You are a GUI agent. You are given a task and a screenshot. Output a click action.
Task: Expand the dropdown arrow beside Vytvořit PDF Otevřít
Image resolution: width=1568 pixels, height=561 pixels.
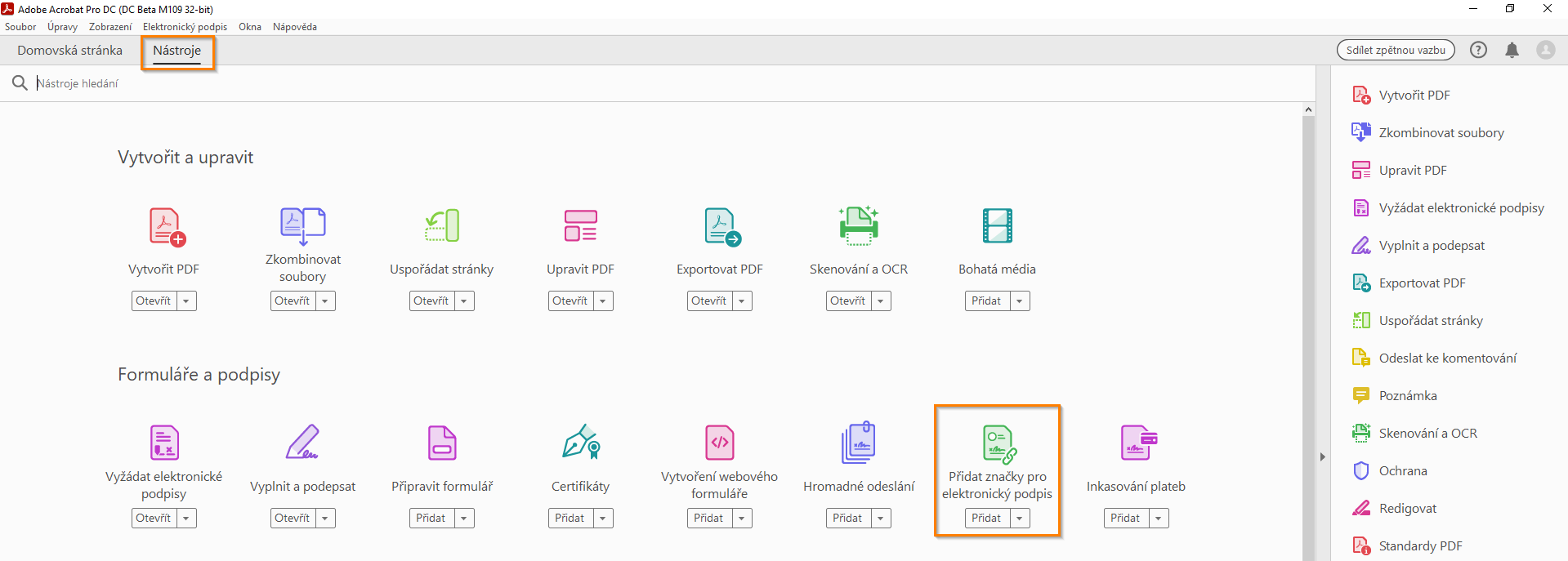point(186,301)
